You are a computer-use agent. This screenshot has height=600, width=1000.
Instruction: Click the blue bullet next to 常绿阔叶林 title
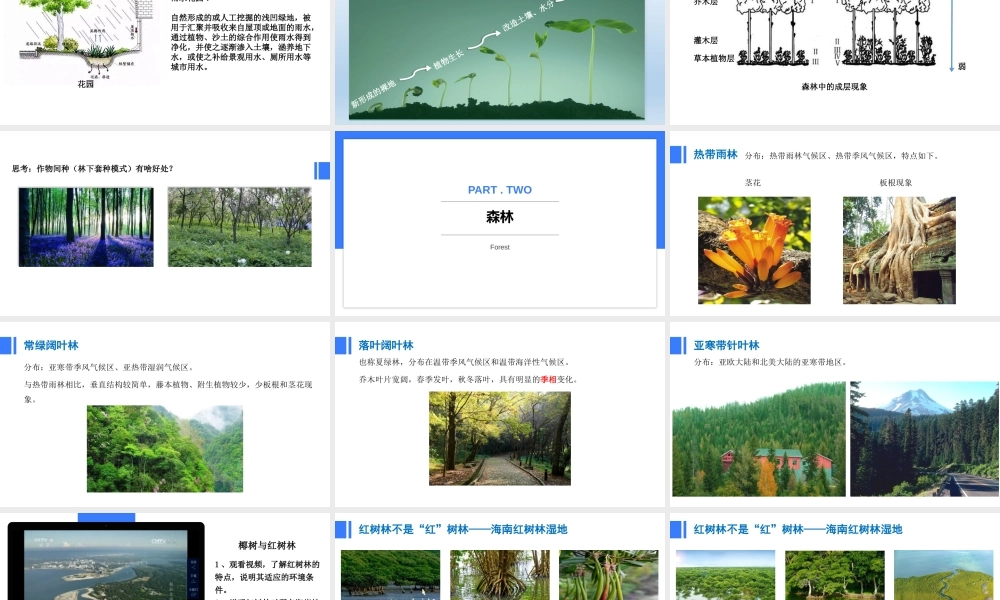(x=9, y=344)
